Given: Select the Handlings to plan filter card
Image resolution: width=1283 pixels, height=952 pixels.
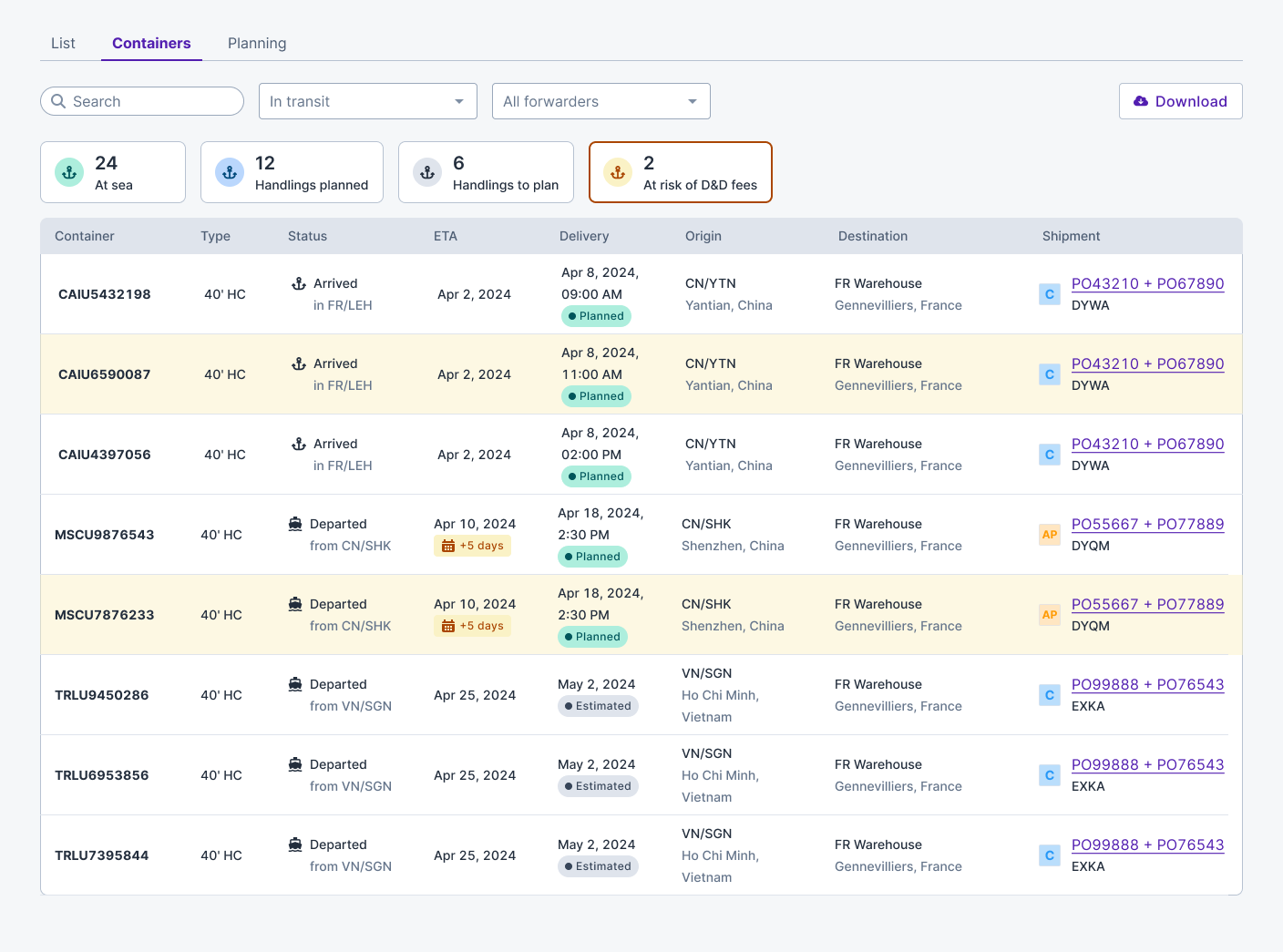Looking at the screenshot, I should point(486,172).
